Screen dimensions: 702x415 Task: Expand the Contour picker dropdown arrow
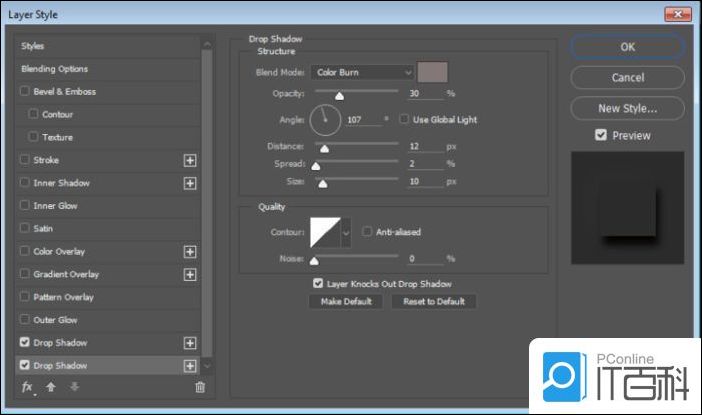[347, 233]
